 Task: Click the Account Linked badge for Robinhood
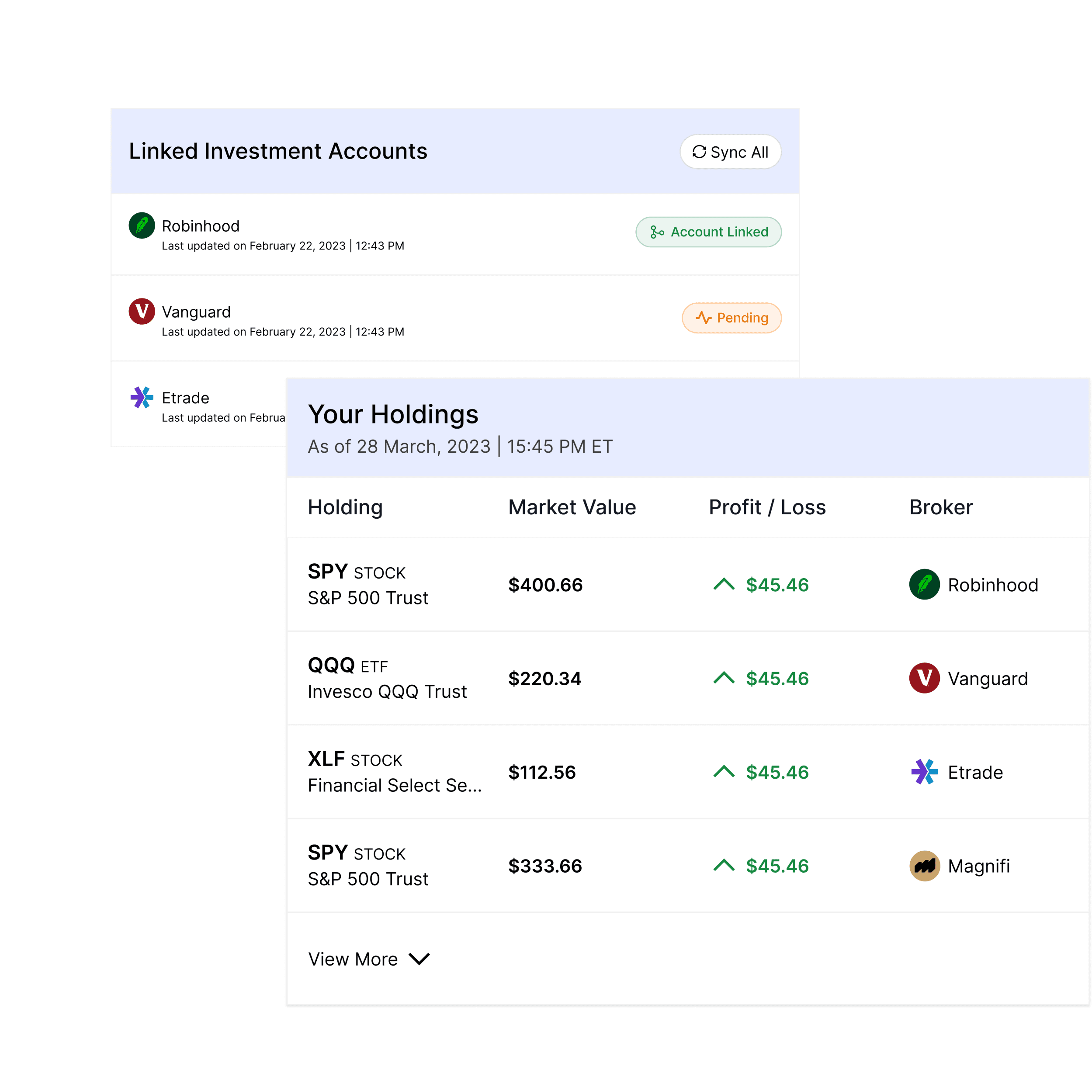point(708,232)
